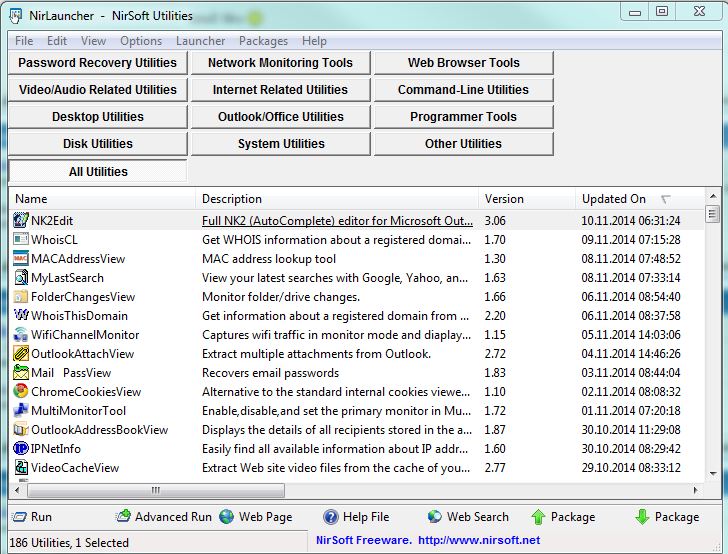Image resolution: width=728 pixels, height=554 pixels.
Task: Open the View menu
Action: 93,41
